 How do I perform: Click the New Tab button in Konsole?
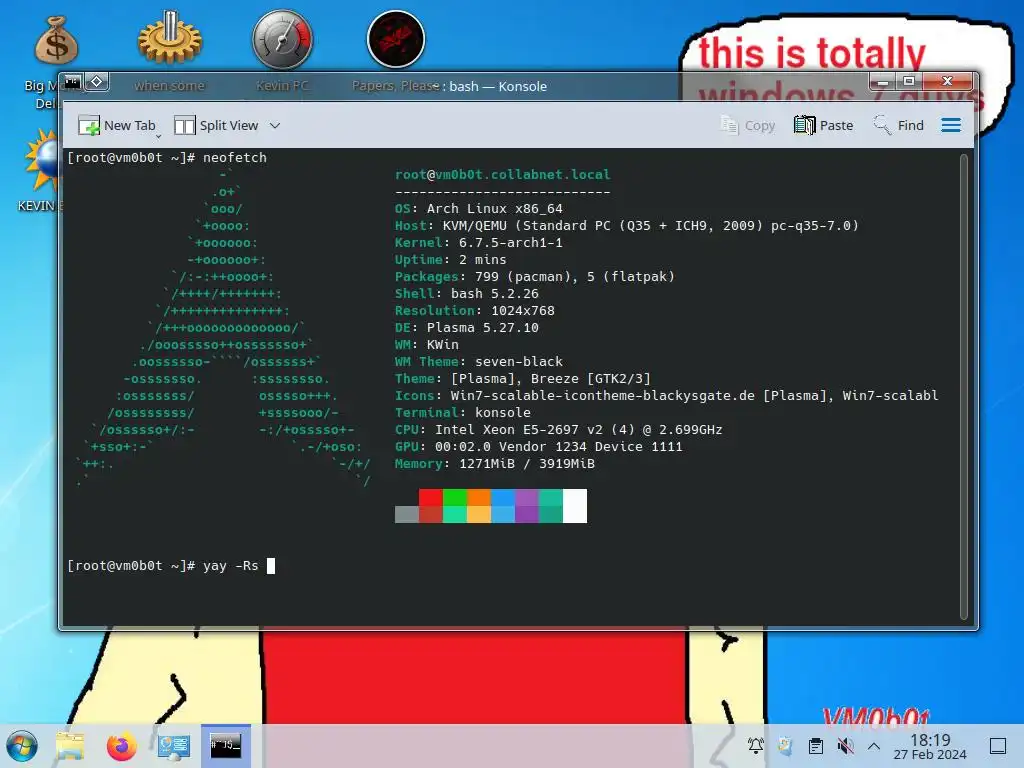coord(116,125)
